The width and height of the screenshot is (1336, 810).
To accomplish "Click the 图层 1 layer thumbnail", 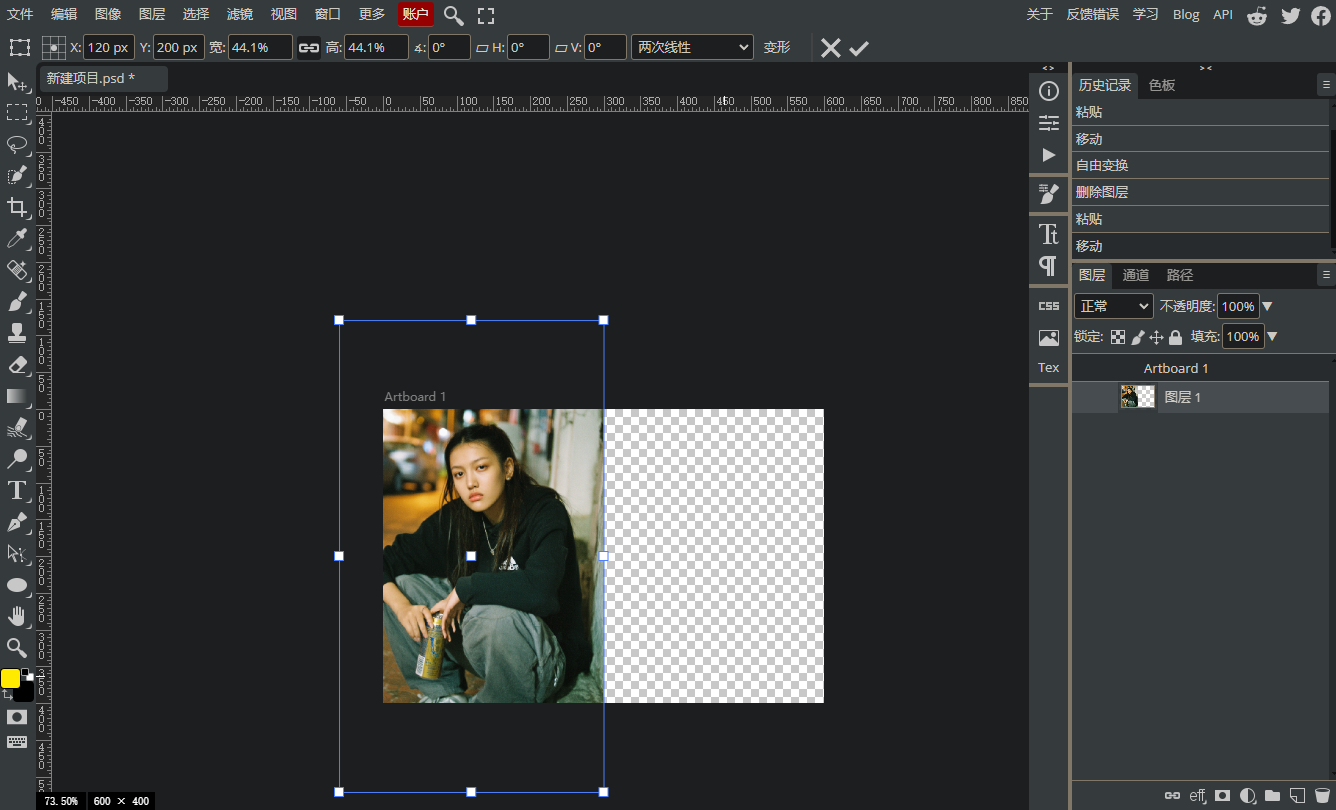I will click(1137, 397).
